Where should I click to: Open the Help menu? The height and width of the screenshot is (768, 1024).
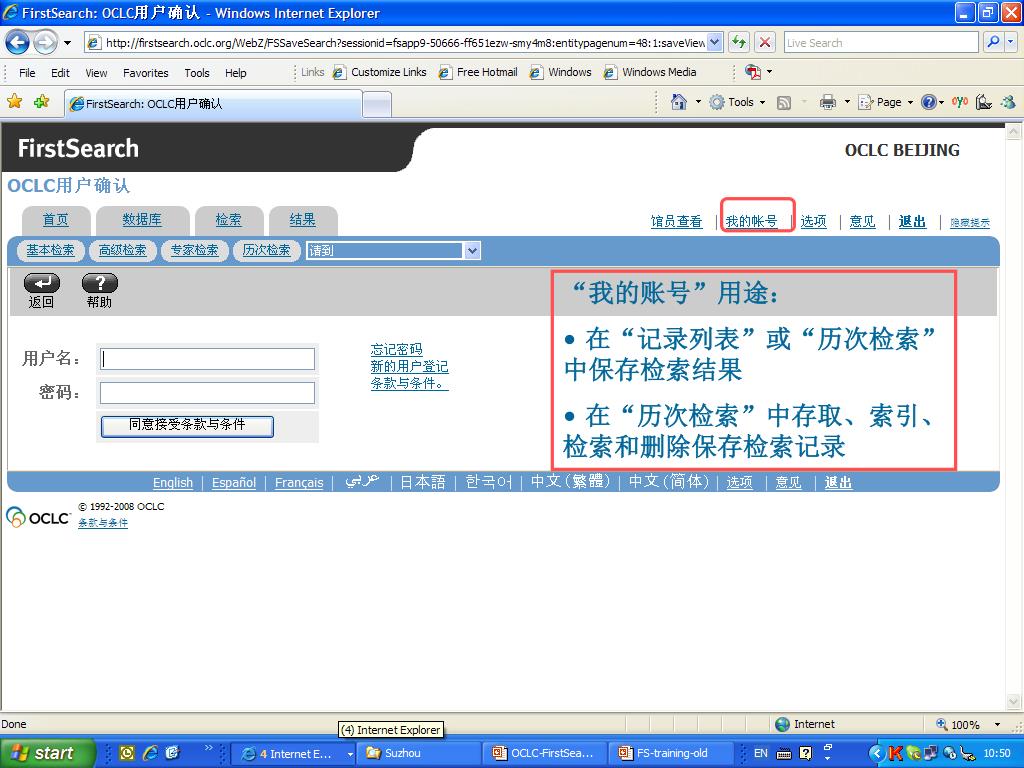pos(236,72)
